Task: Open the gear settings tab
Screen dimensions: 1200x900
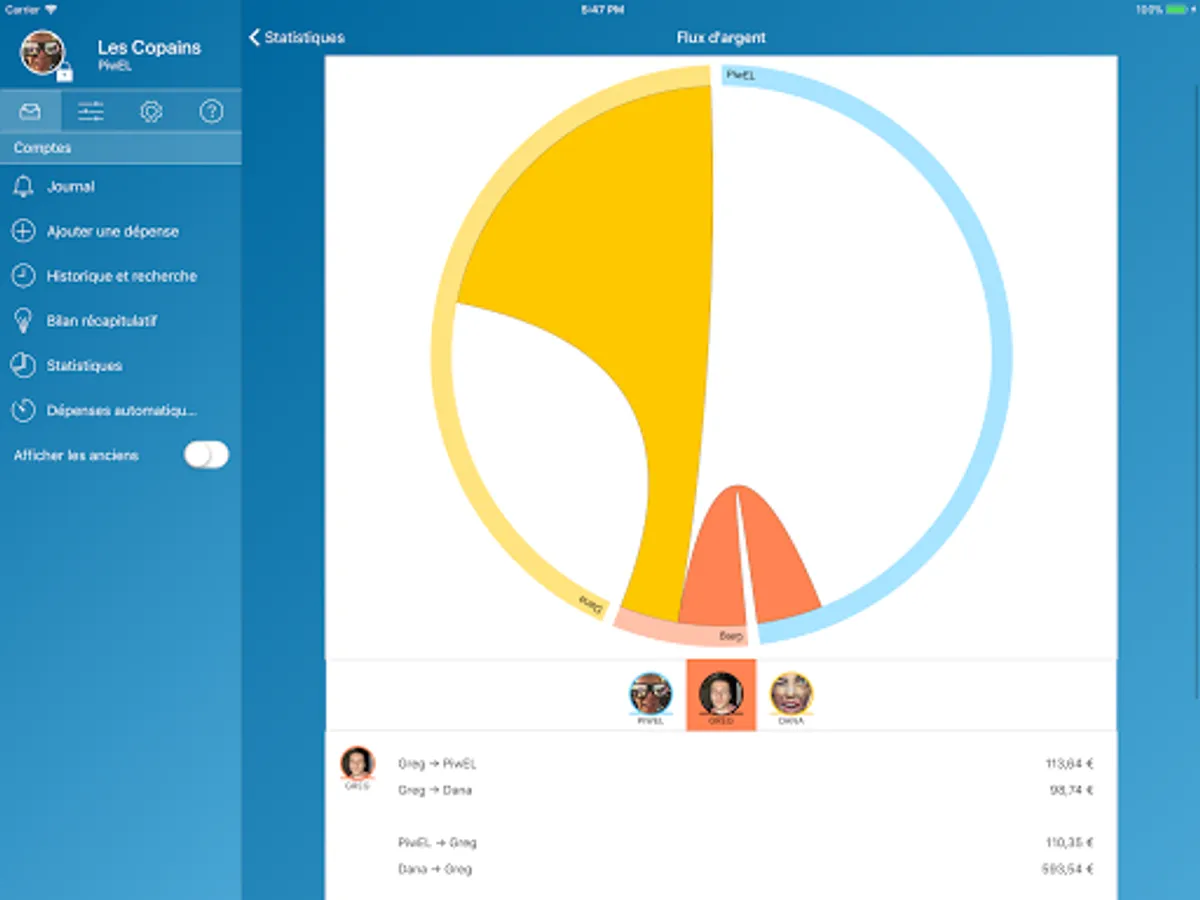Action: [x=151, y=111]
